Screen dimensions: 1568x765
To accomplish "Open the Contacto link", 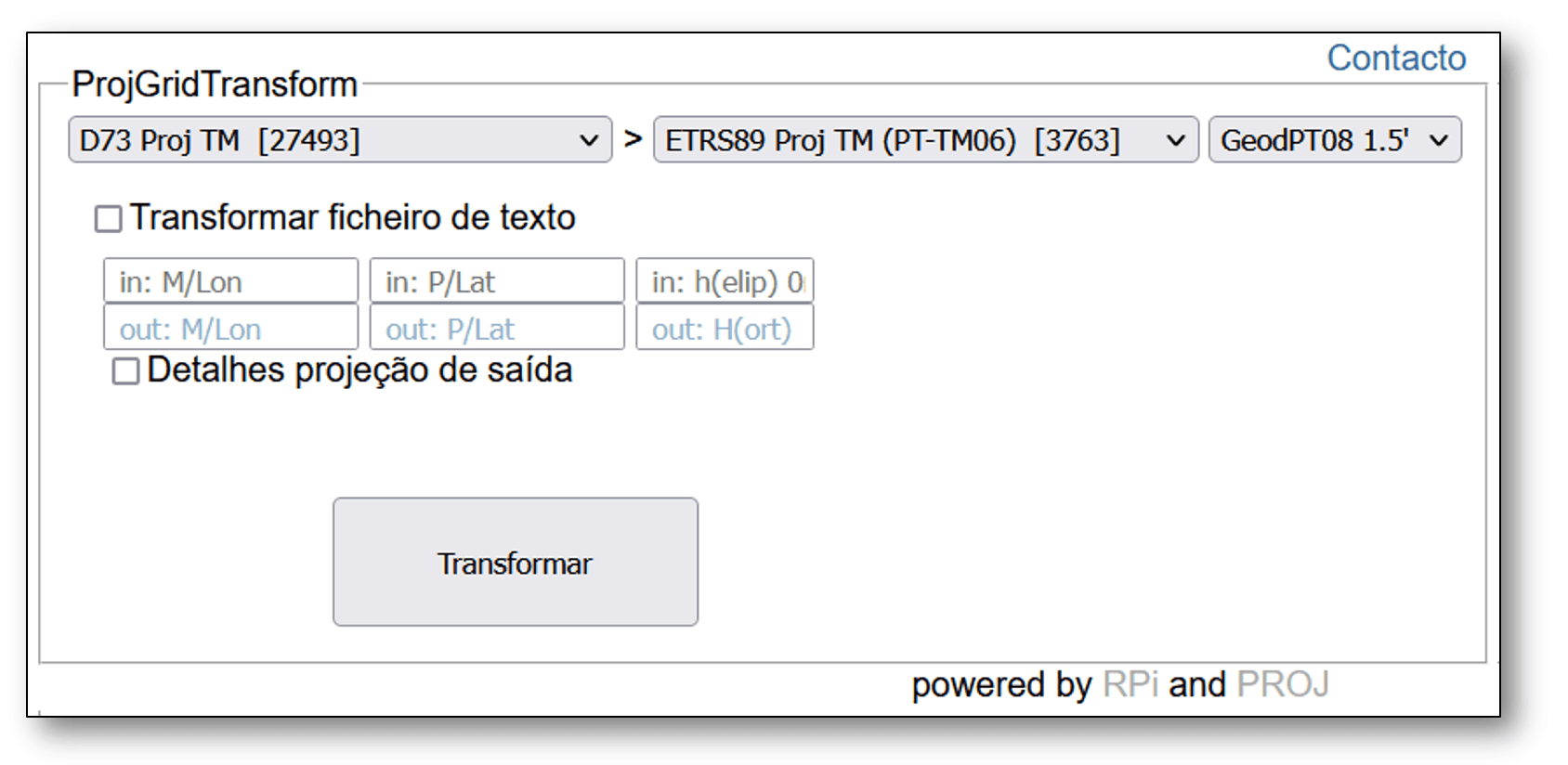I will pos(1395,58).
